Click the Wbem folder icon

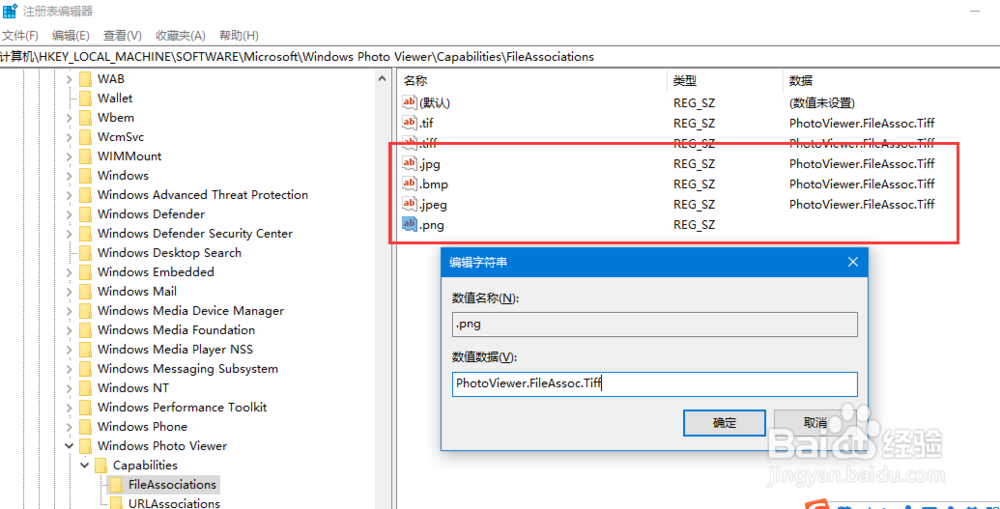click(x=85, y=118)
